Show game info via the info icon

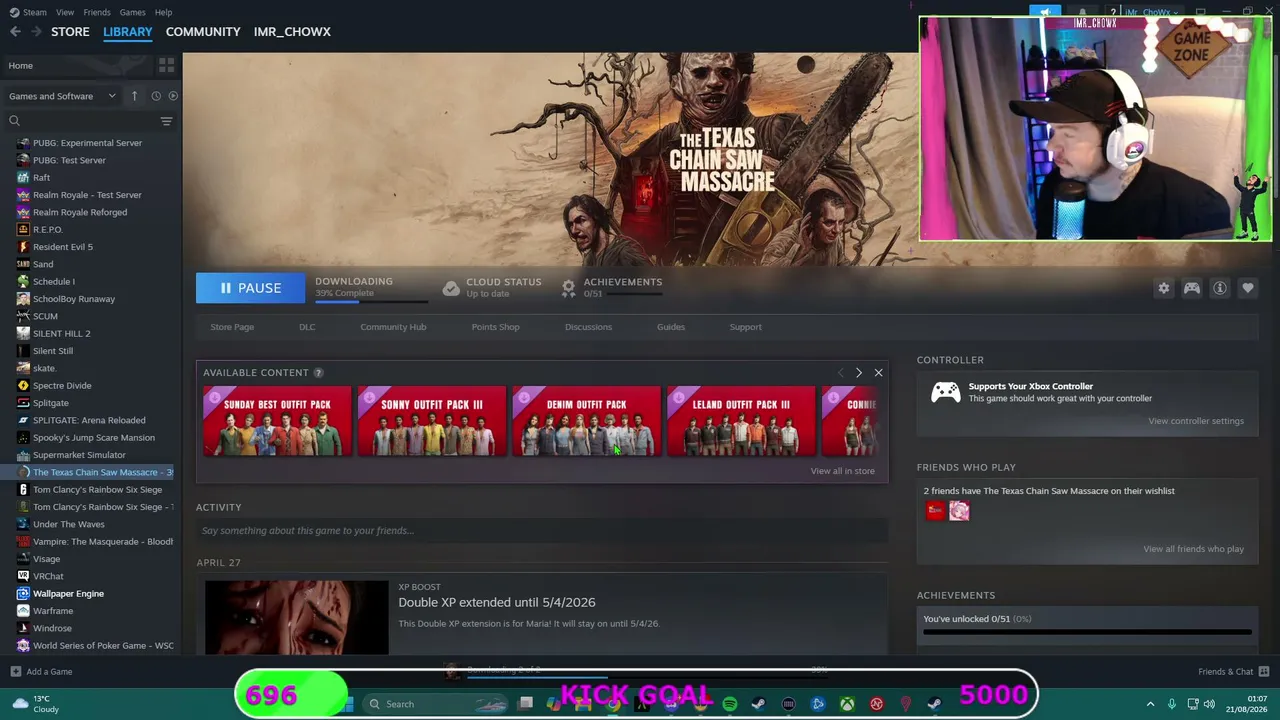tap(1220, 288)
